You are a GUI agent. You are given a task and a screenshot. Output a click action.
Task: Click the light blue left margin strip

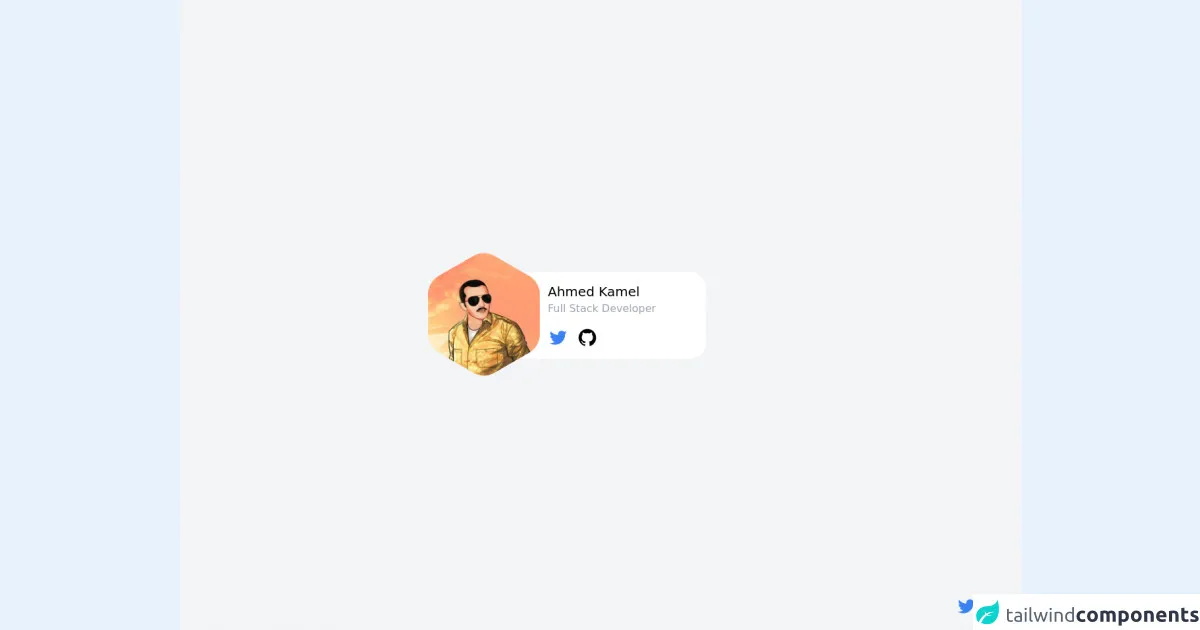90,315
